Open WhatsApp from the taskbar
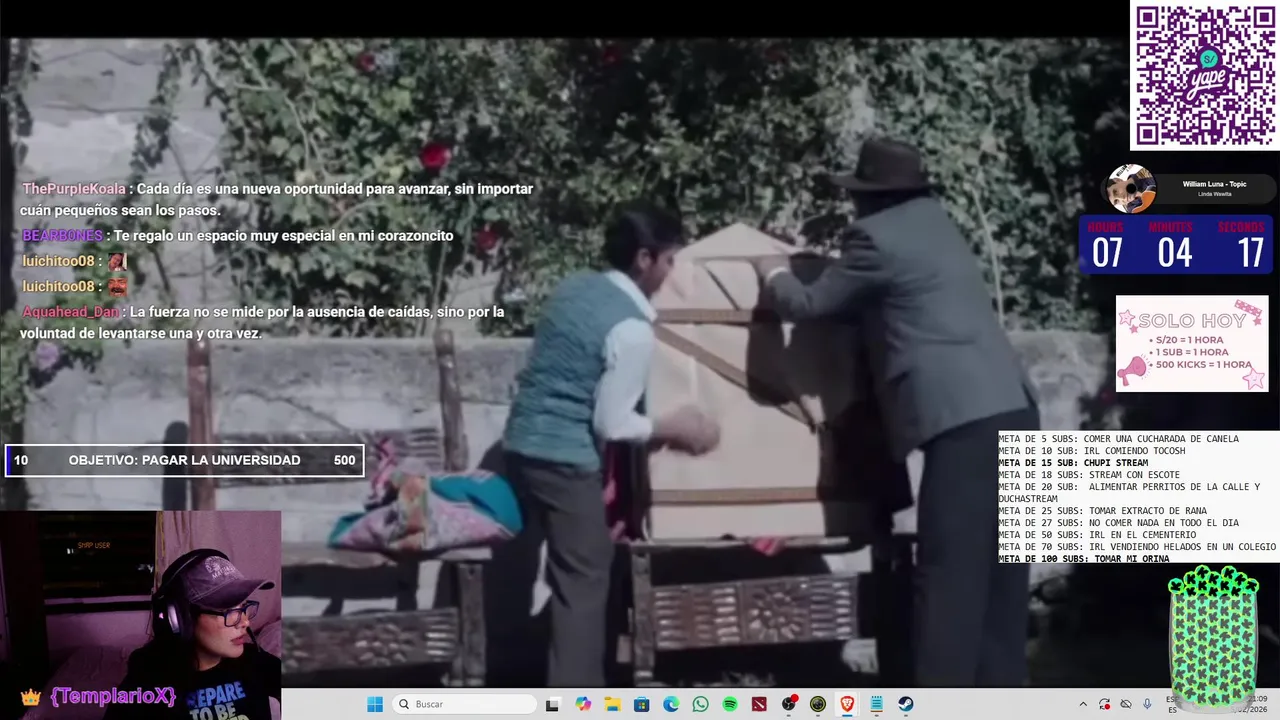1280x720 pixels. pos(700,704)
